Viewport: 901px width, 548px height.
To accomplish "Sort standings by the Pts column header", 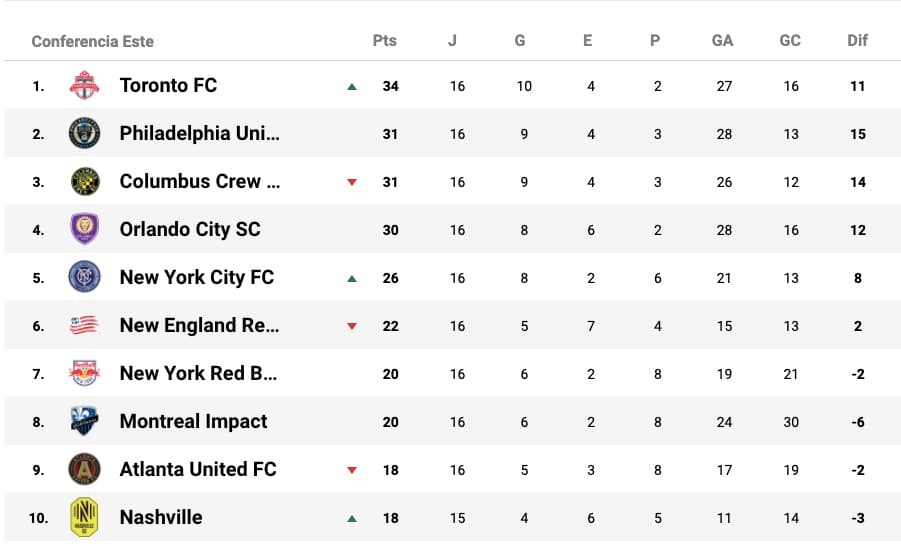I will pyautogui.click(x=384, y=41).
